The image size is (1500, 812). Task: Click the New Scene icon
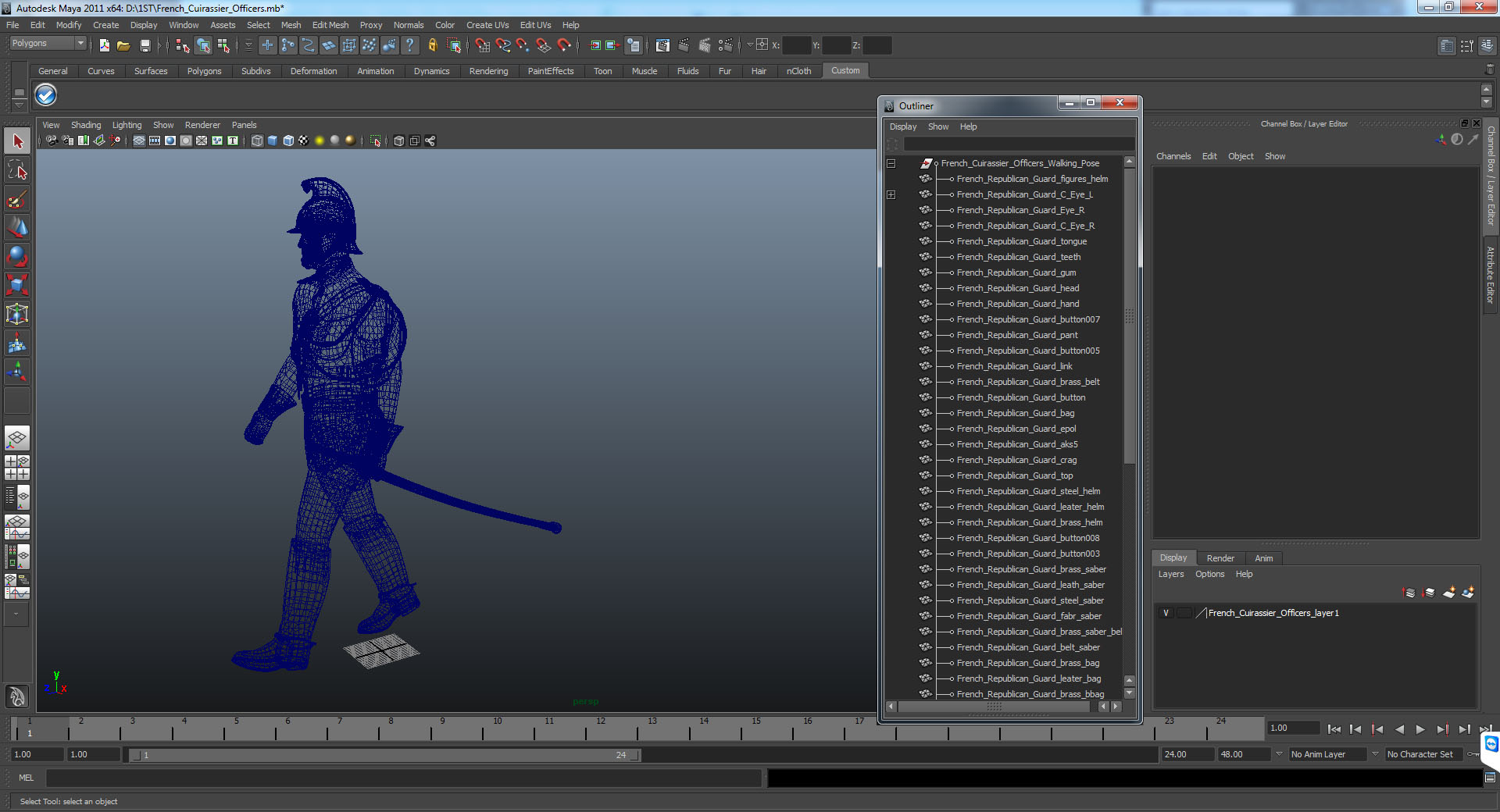pyautogui.click(x=104, y=45)
